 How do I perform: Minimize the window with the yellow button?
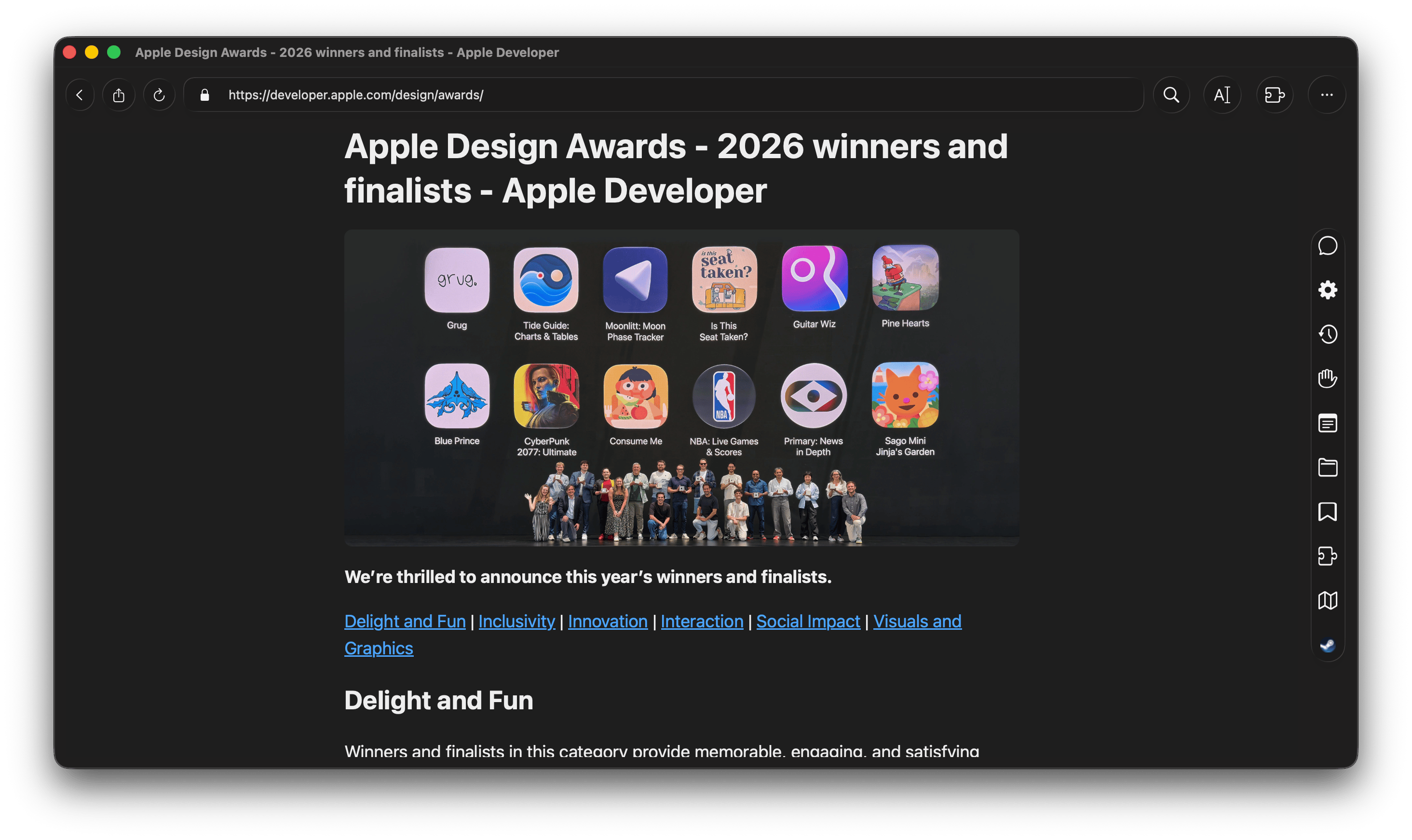(92, 53)
